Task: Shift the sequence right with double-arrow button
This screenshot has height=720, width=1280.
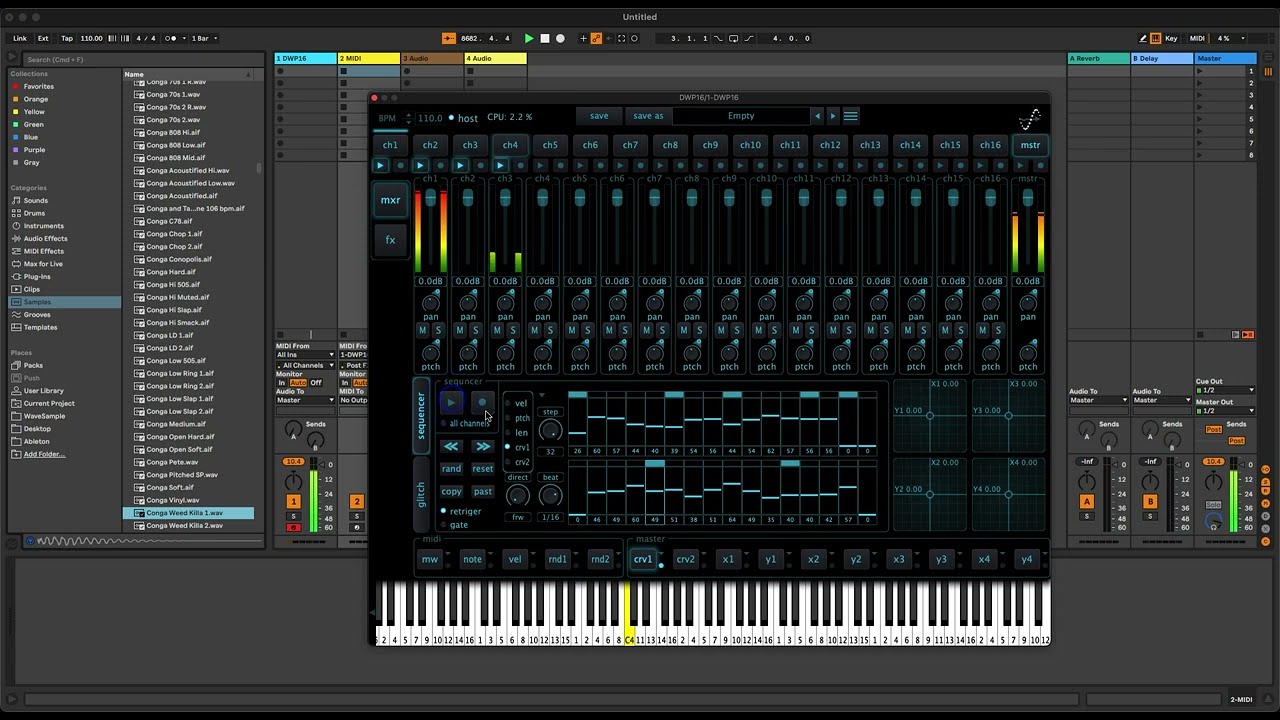Action: click(483, 446)
